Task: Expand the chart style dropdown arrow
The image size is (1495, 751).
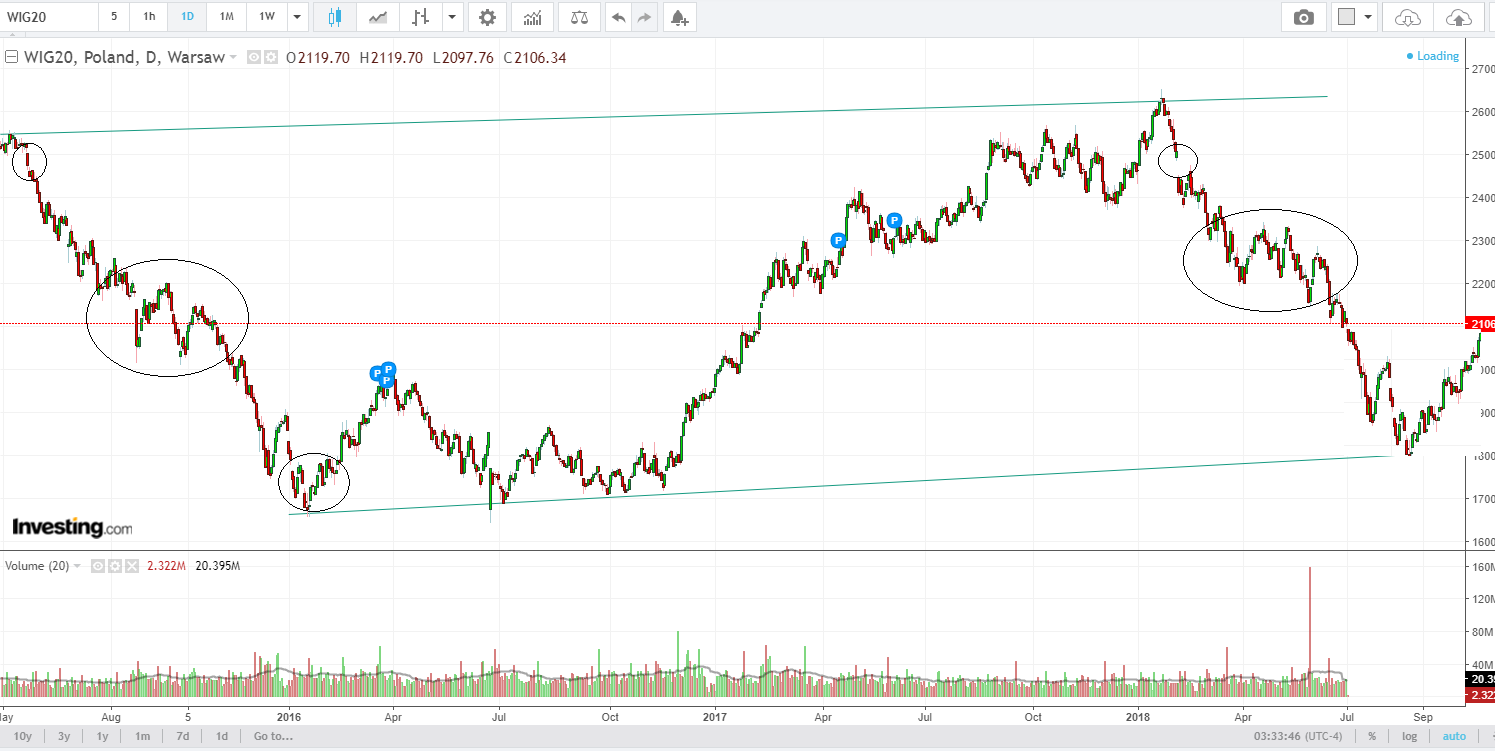Action: pyautogui.click(x=453, y=17)
